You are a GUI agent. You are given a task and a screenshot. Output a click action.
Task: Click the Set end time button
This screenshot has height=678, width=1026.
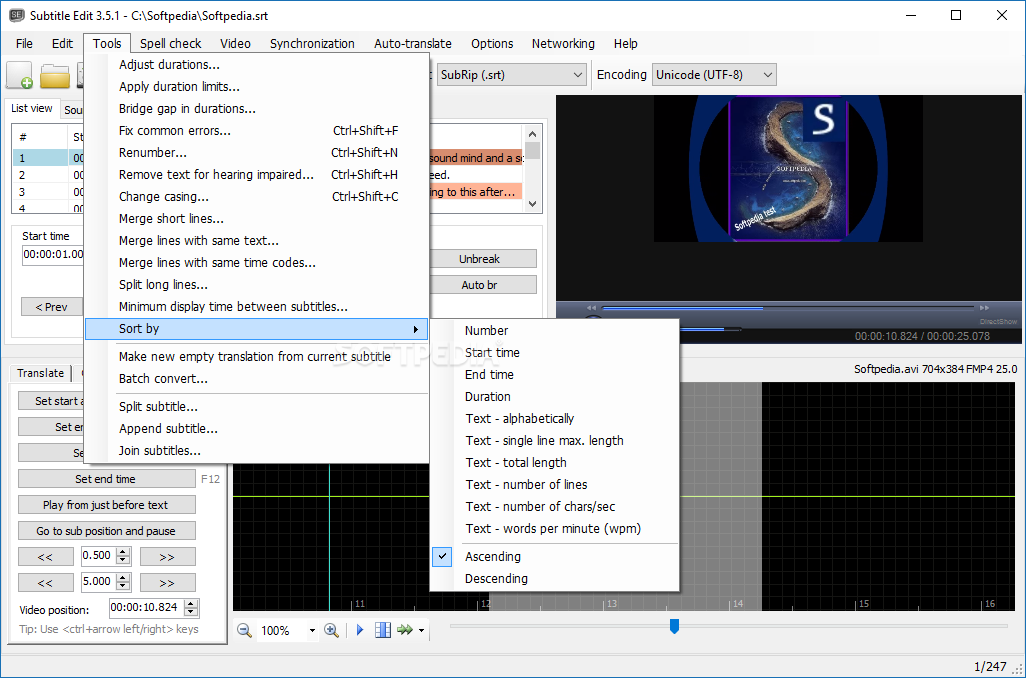[106, 479]
